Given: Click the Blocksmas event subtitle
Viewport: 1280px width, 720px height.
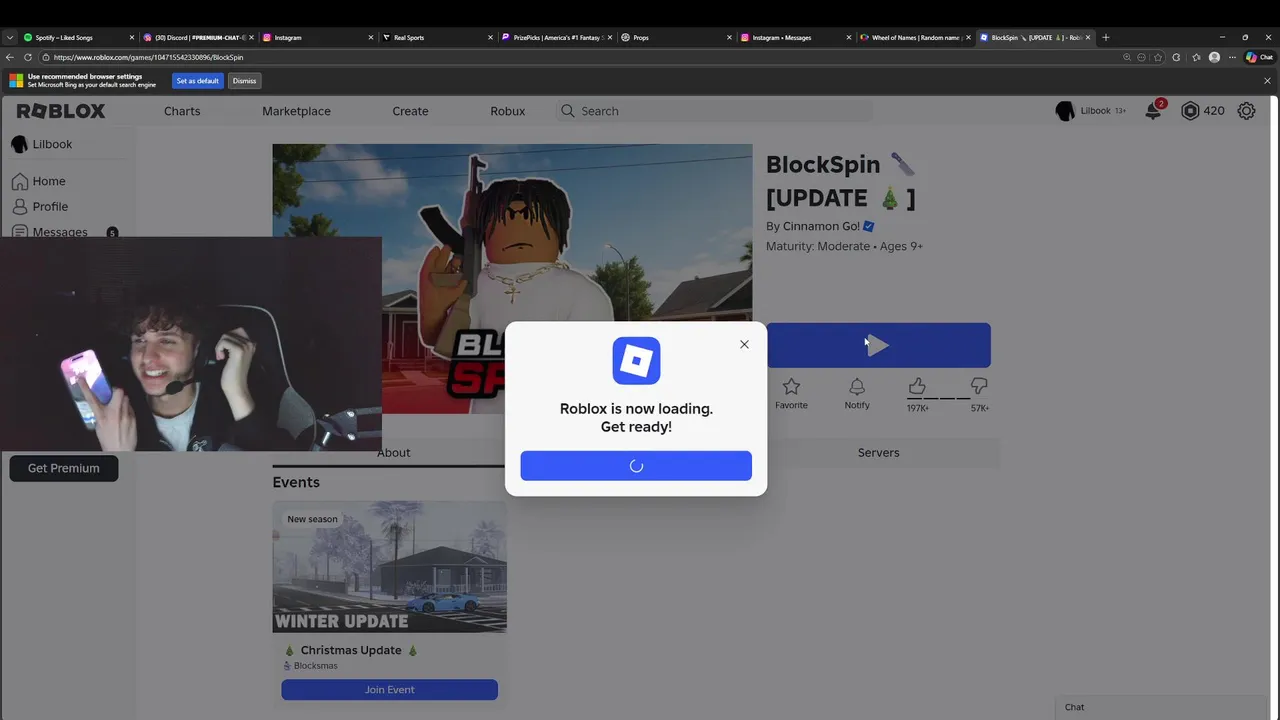Looking at the screenshot, I should tap(316, 665).
